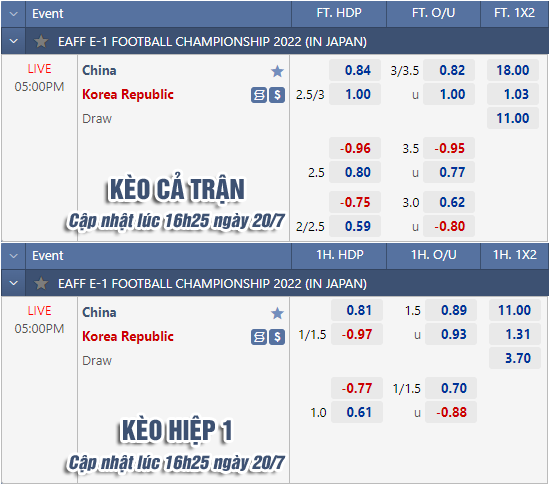Select the full-time China win odds 18.00

pos(513,70)
